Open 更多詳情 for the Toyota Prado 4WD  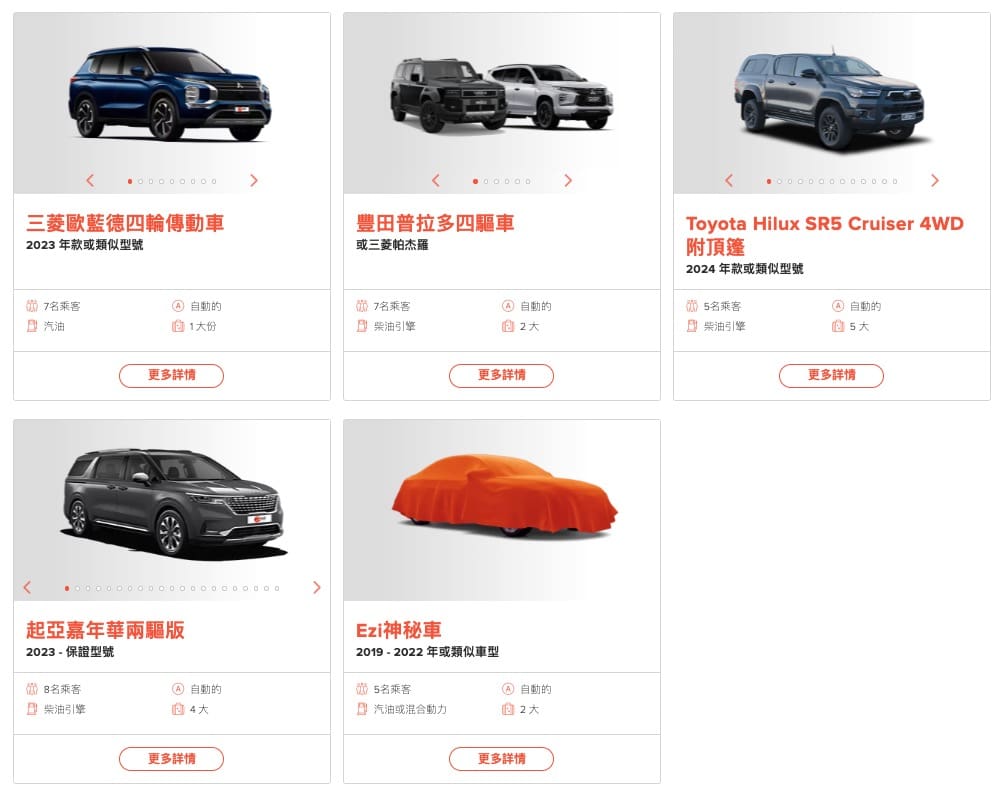(501, 375)
